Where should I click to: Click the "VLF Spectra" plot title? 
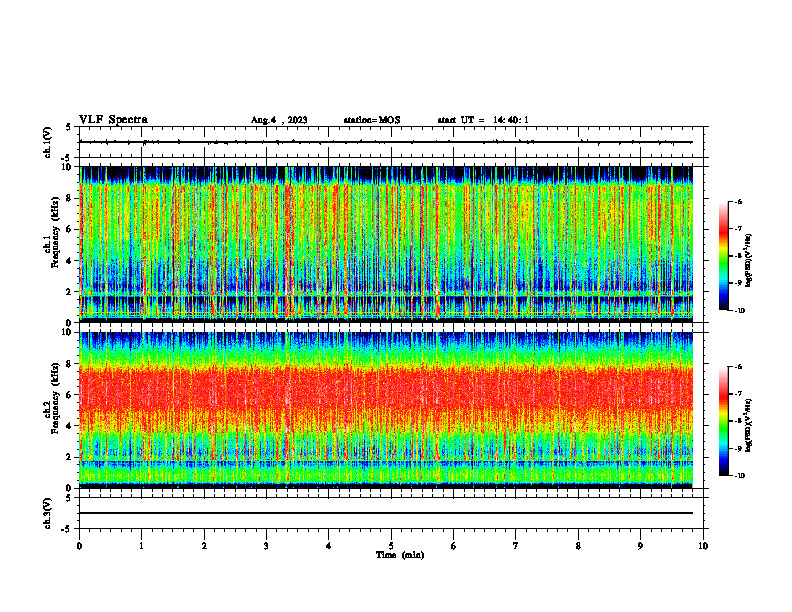point(113,120)
